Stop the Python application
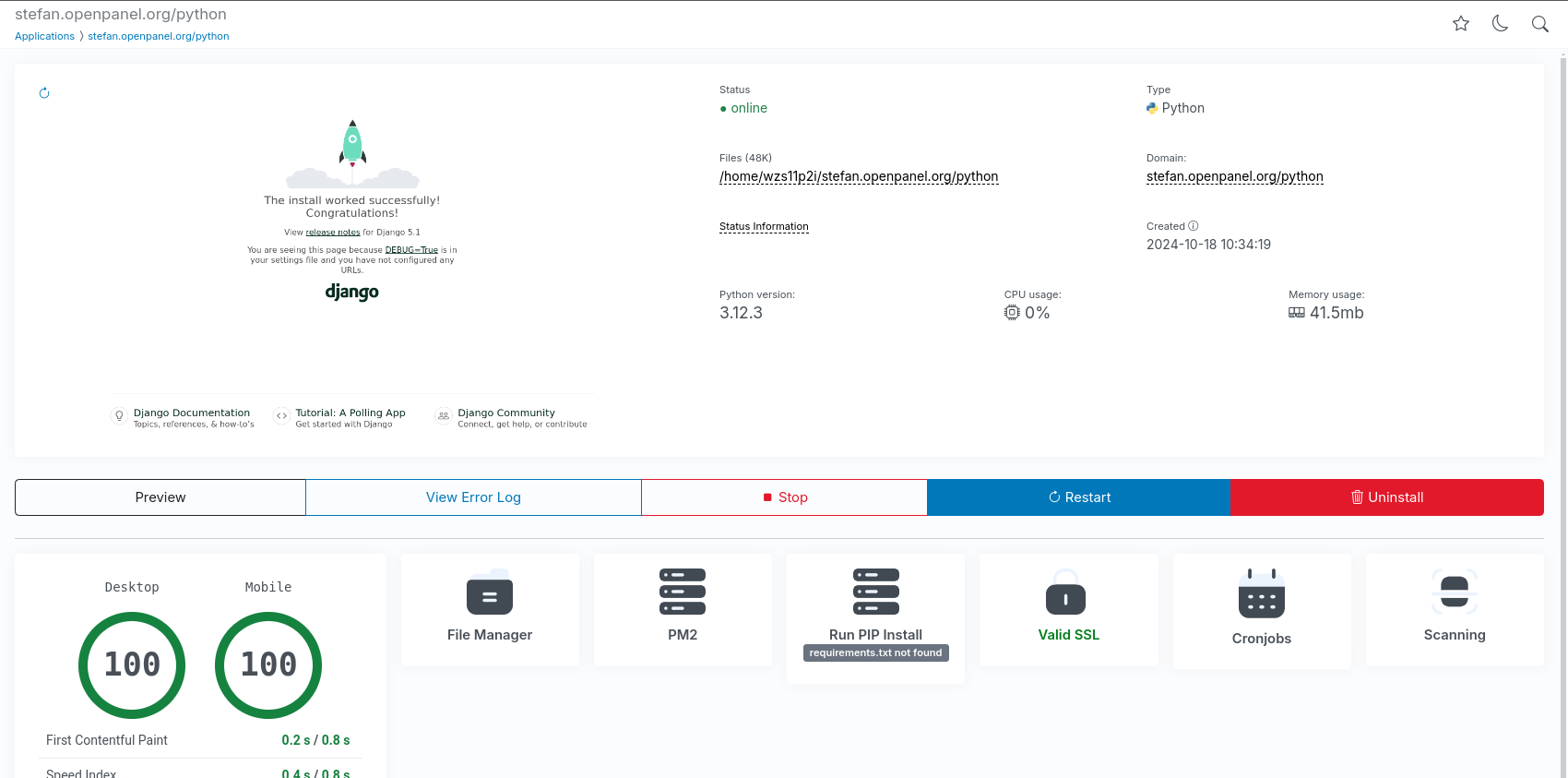 (x=785, y=497)
